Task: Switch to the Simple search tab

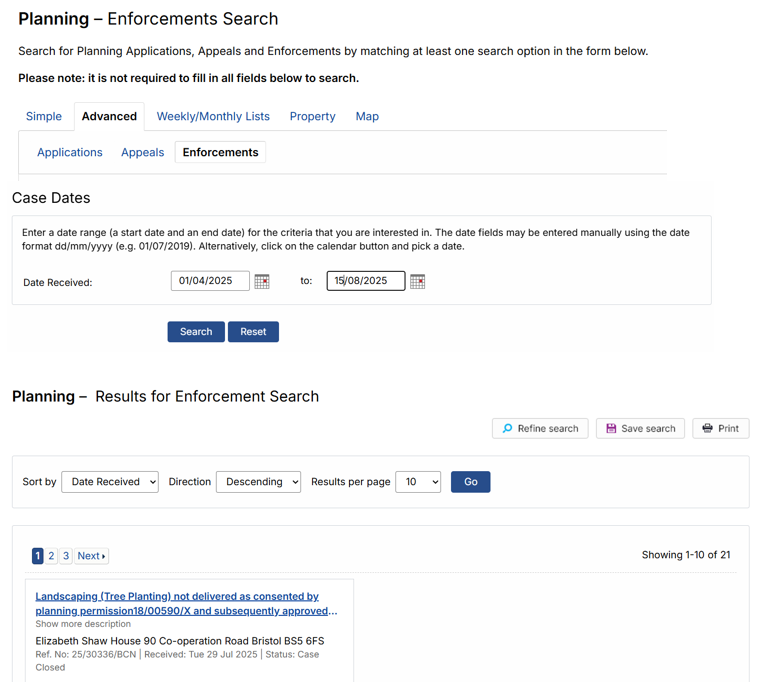Action: click(44, 117)
